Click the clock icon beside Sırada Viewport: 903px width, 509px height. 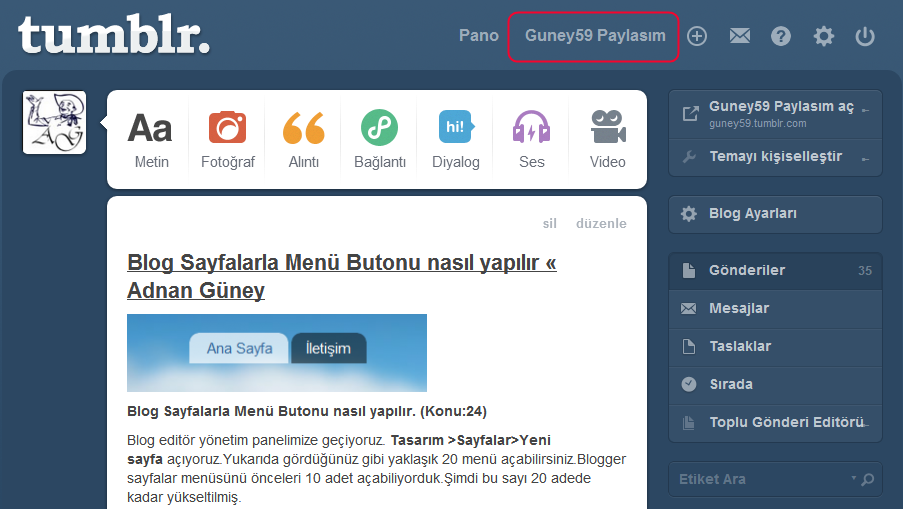(x=689, y=384)
